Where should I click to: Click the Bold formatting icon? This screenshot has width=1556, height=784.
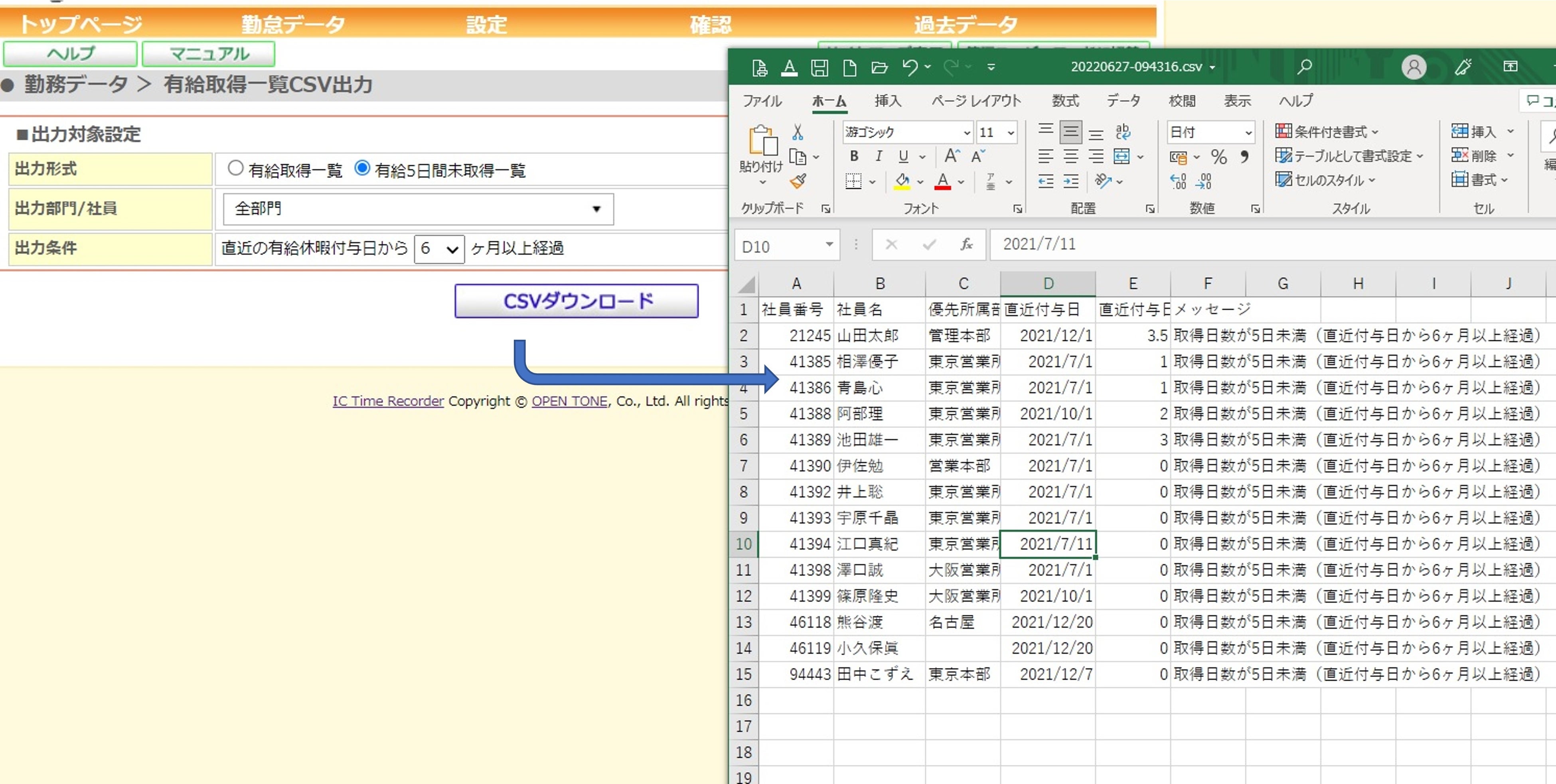tap(853, 156)
